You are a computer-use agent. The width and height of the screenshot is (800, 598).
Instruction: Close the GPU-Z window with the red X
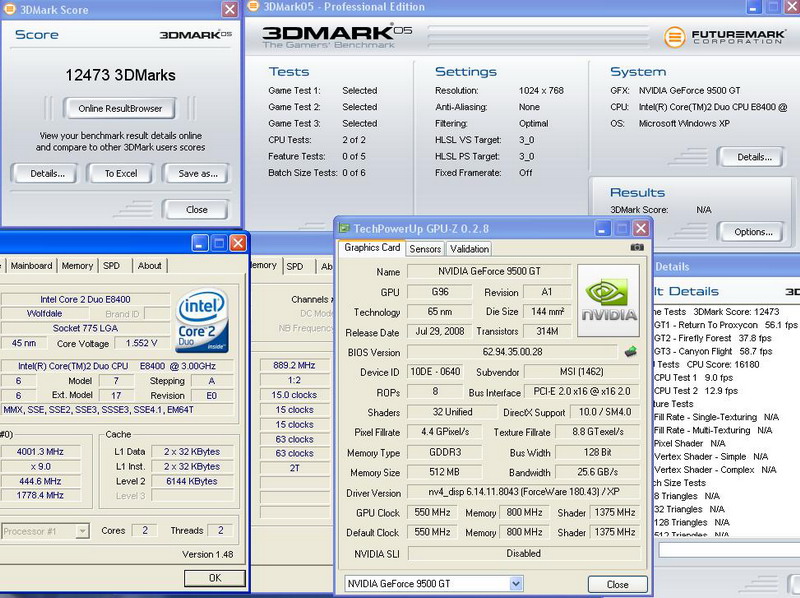(641, 228)
